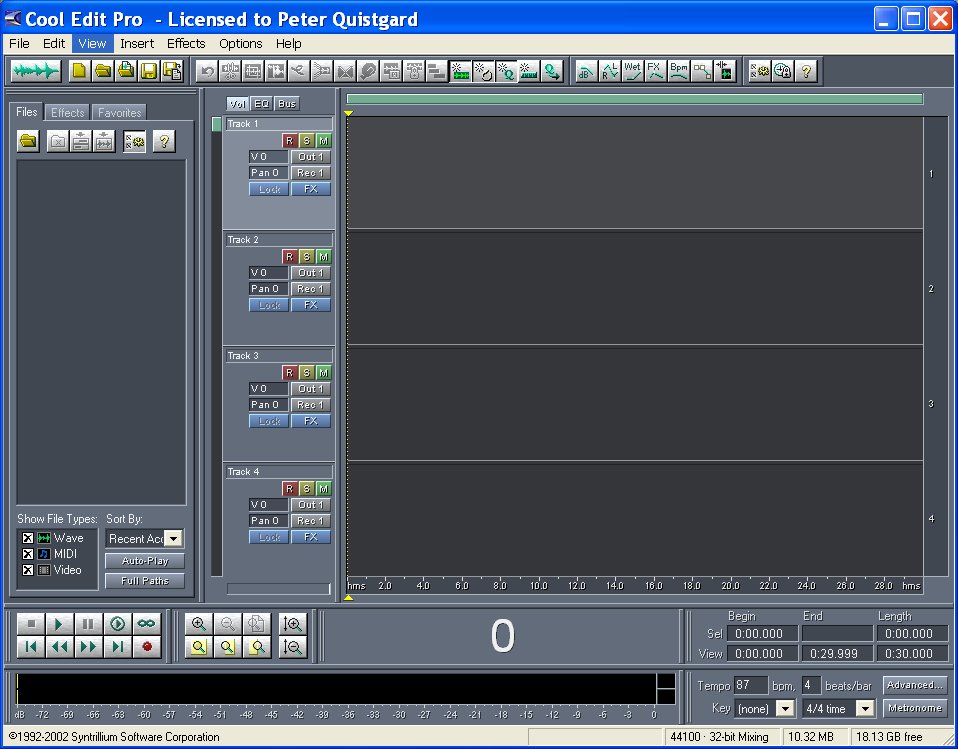Open Track 1 Out 1 device selector
Image resolution: width=958 pixels, height=749 pixels.
pyautogui.click(x=310, y=157)
